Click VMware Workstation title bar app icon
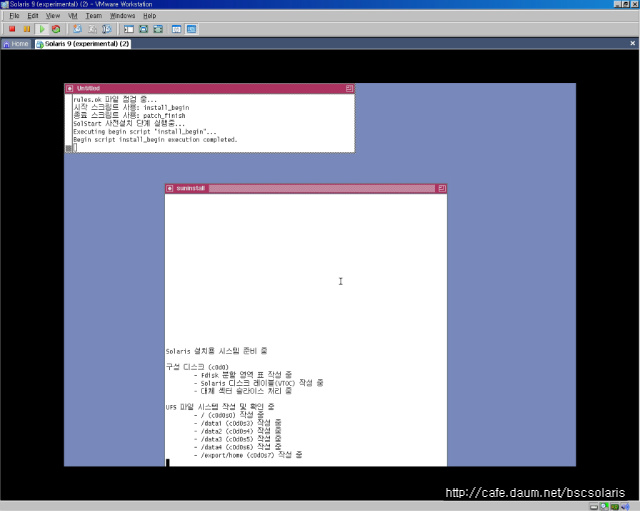This screenshot has width=640, height=511. tap(4, 4)
